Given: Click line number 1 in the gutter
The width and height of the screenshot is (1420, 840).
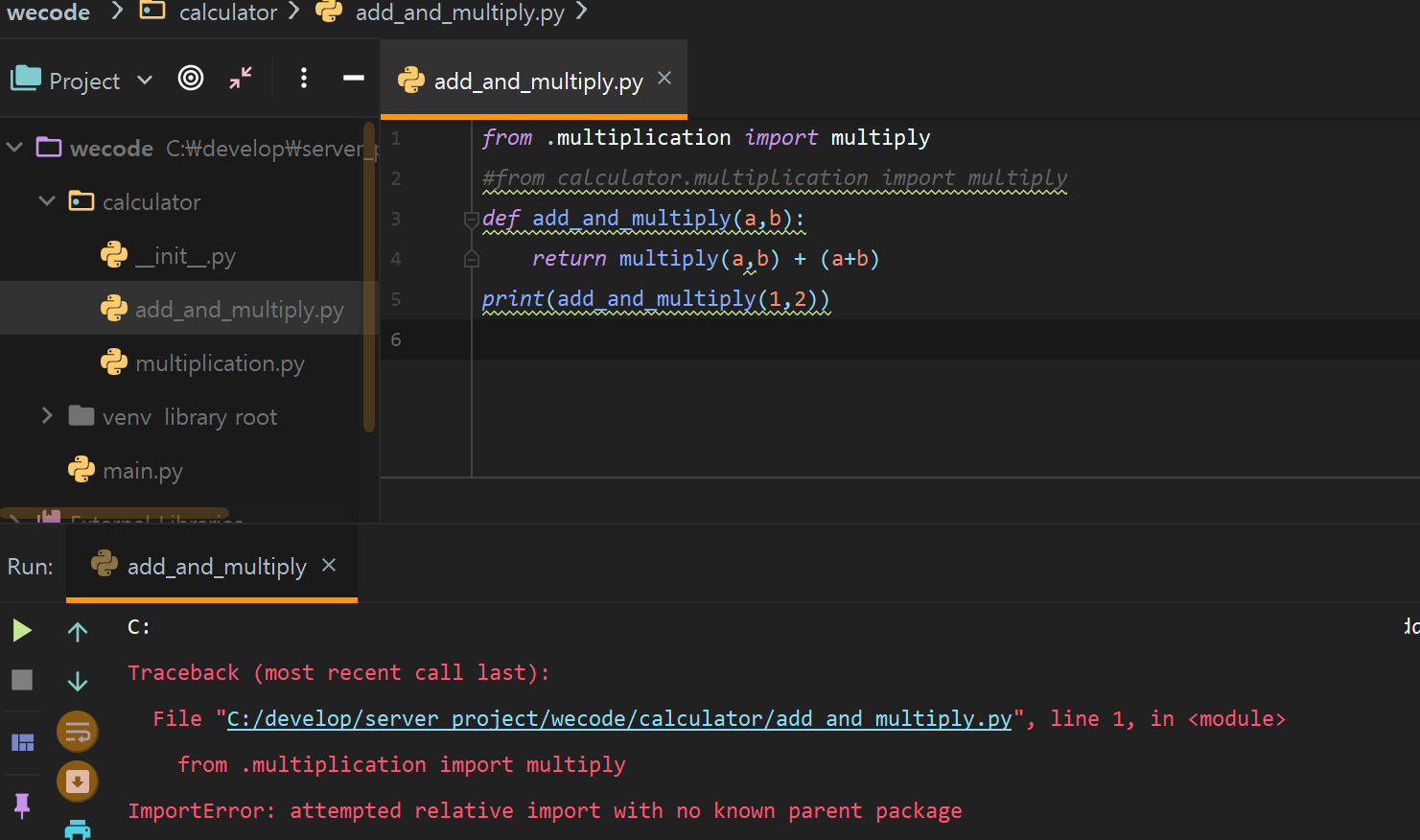Looking at the screenshot, I should [396, 138].
